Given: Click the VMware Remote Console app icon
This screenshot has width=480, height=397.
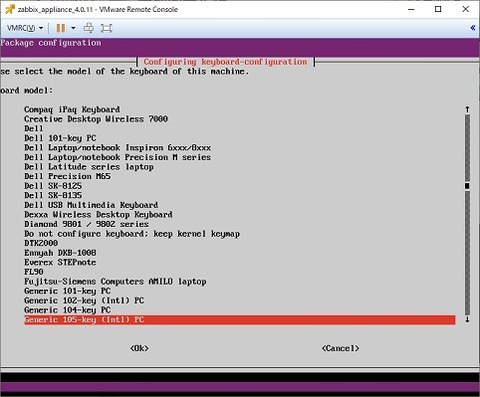Looking at the screenshot, I should pyautogui.click(x=9, y=9).
